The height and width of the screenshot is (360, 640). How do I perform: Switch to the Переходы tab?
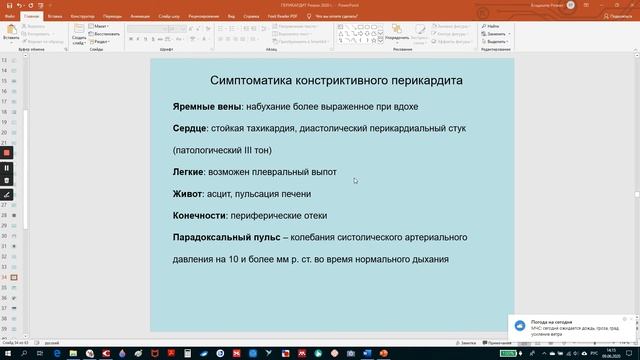coord(112,16)
